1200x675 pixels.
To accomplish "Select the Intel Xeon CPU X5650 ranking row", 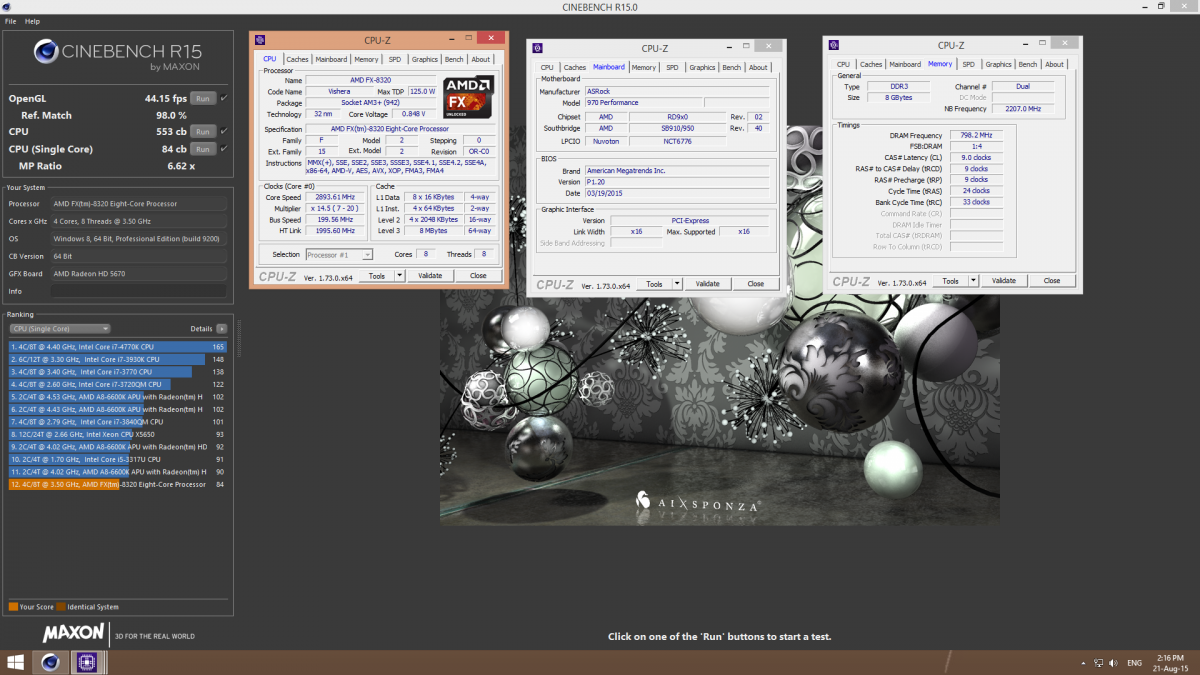I will [x=118, y=434].
